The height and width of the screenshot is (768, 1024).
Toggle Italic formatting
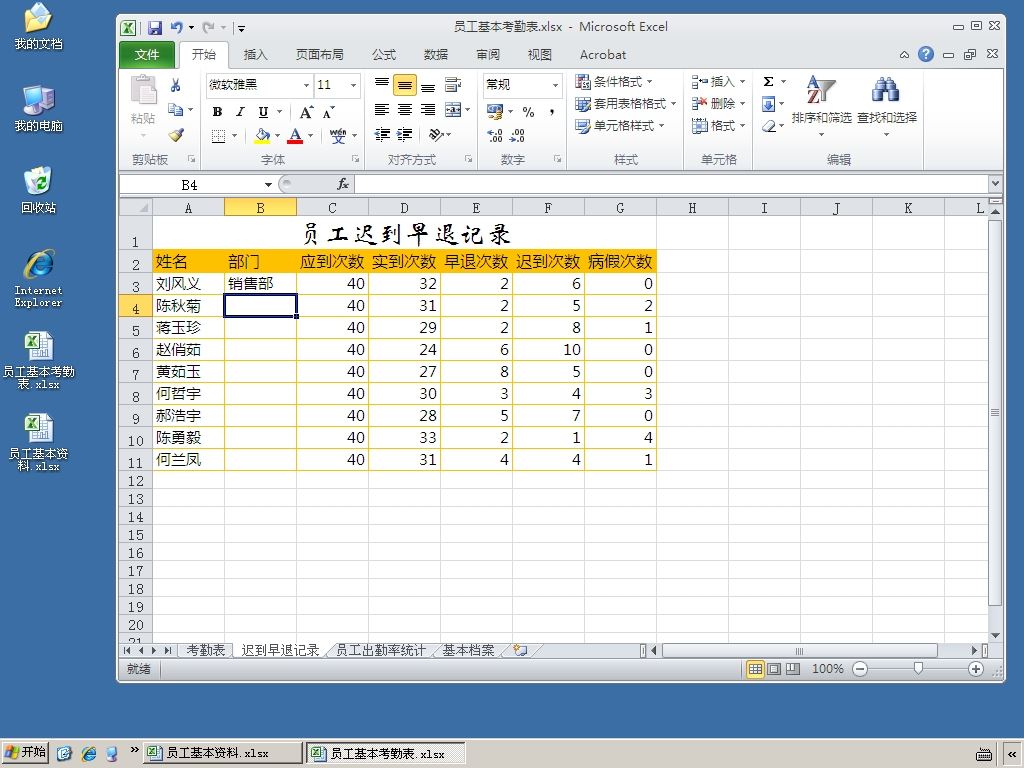tap(240, 112)
